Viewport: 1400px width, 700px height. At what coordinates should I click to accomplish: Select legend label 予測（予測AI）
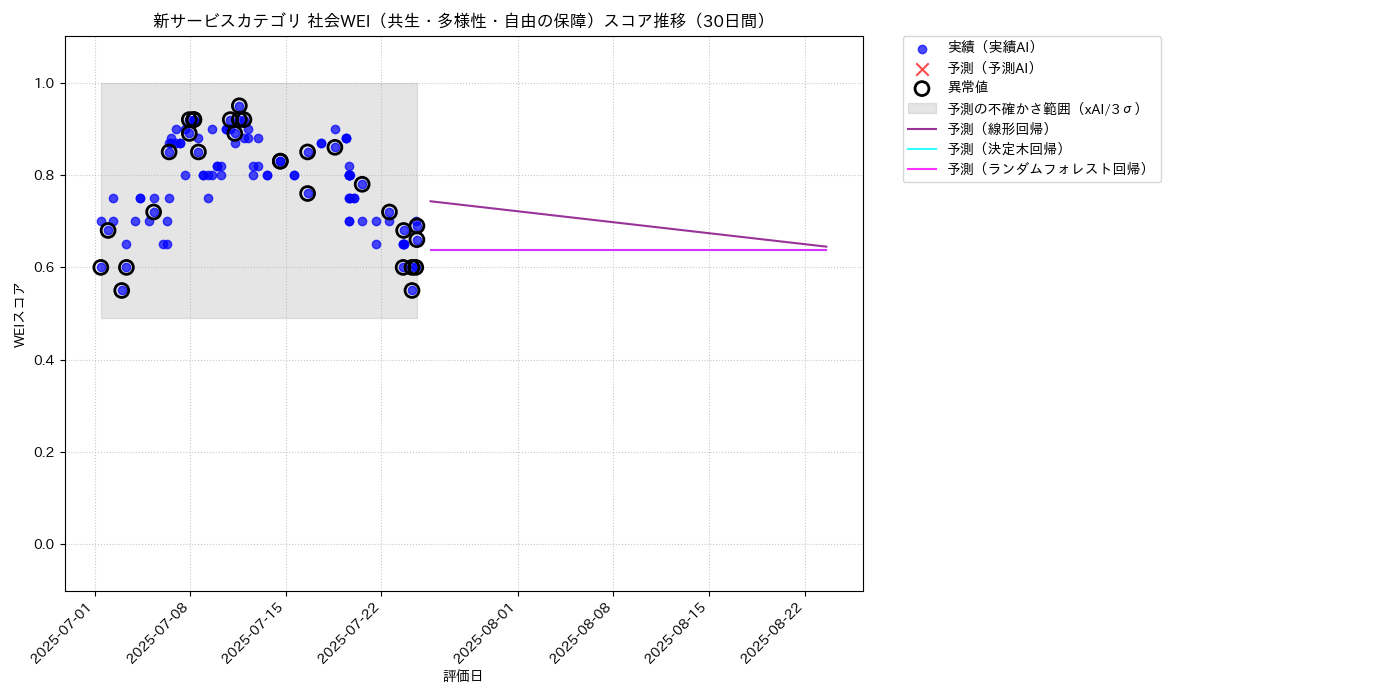992,68
